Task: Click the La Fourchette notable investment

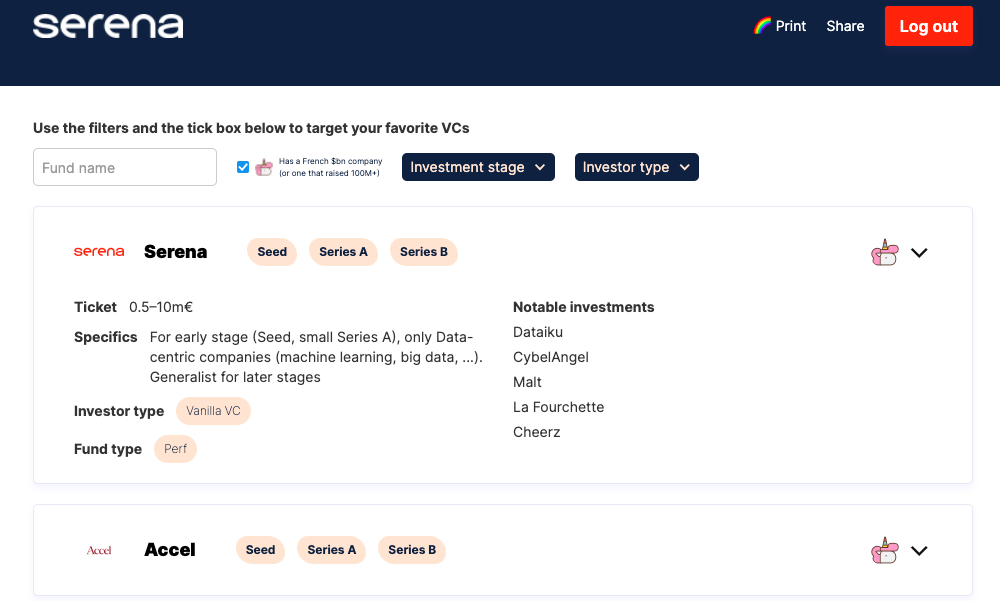Action: [559, 407]
